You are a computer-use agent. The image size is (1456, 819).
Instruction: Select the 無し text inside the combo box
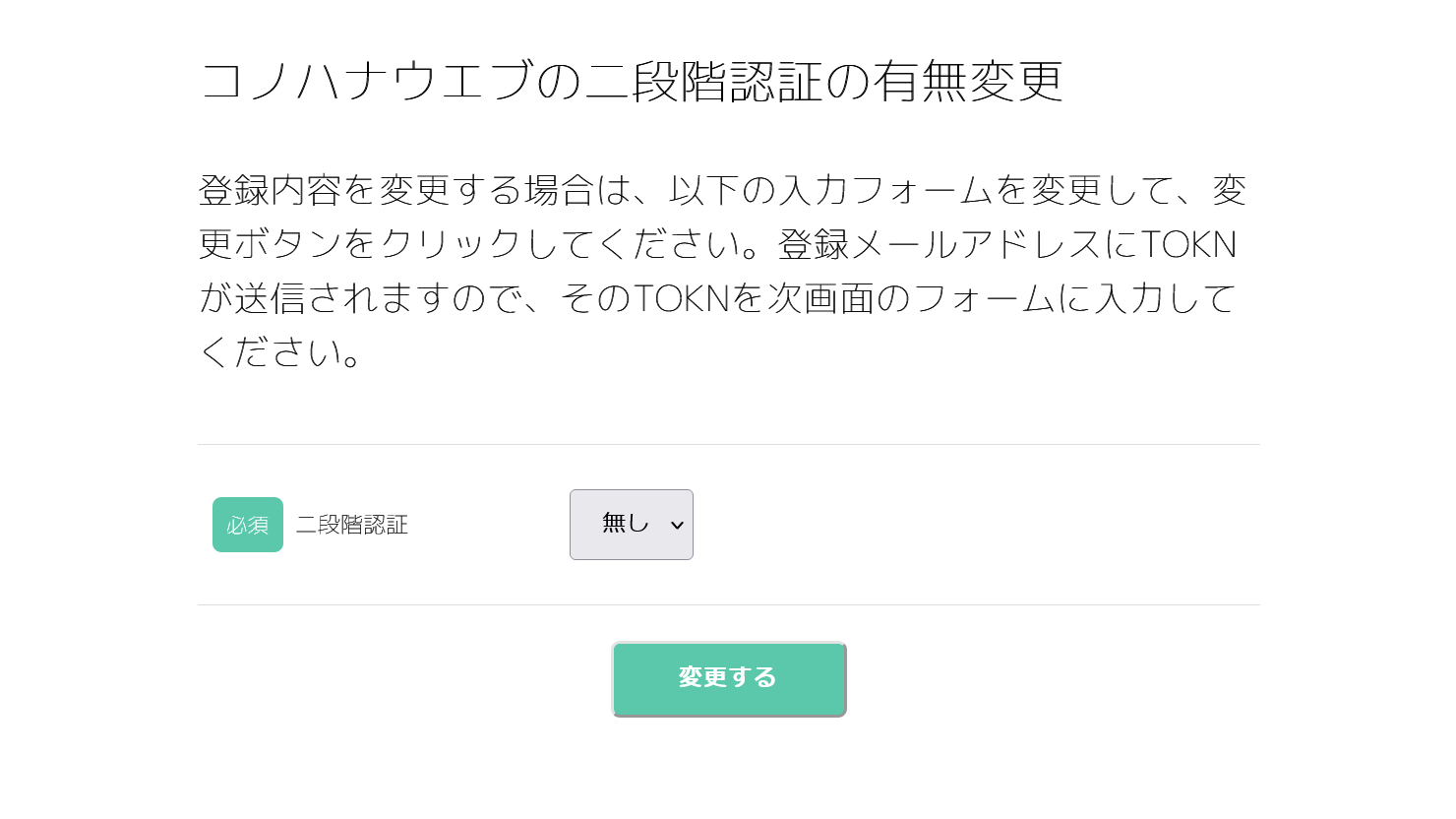tap(625, 524)
